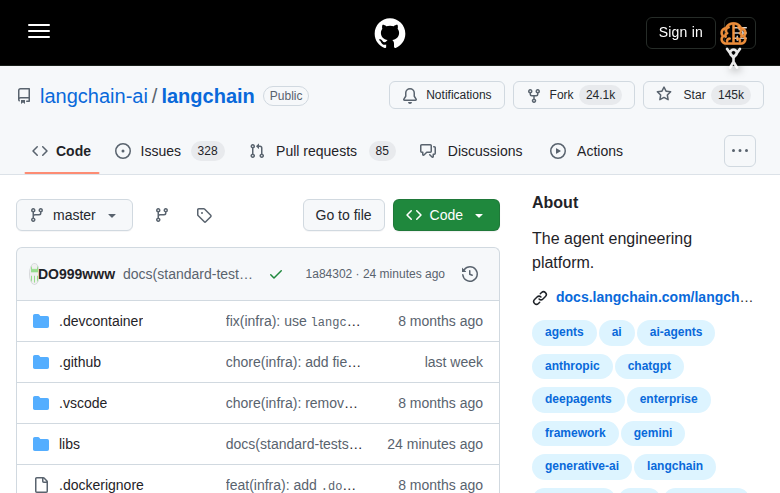Open the langchain-ai owner link
The image size is (780, 493).
click(x=94, y=96)
